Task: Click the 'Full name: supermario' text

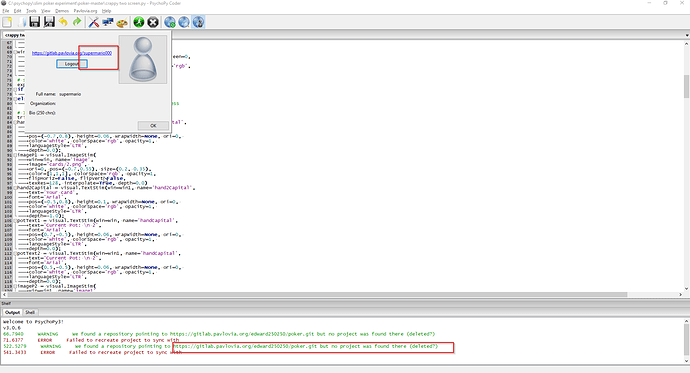Action: click(58, 94)
